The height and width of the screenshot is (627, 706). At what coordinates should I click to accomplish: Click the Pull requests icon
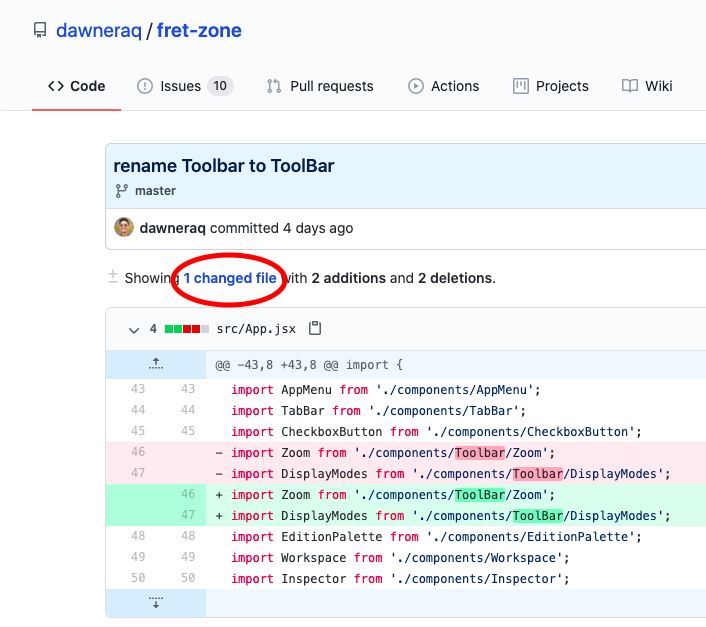pyautogui.click(x=274, y=86)
